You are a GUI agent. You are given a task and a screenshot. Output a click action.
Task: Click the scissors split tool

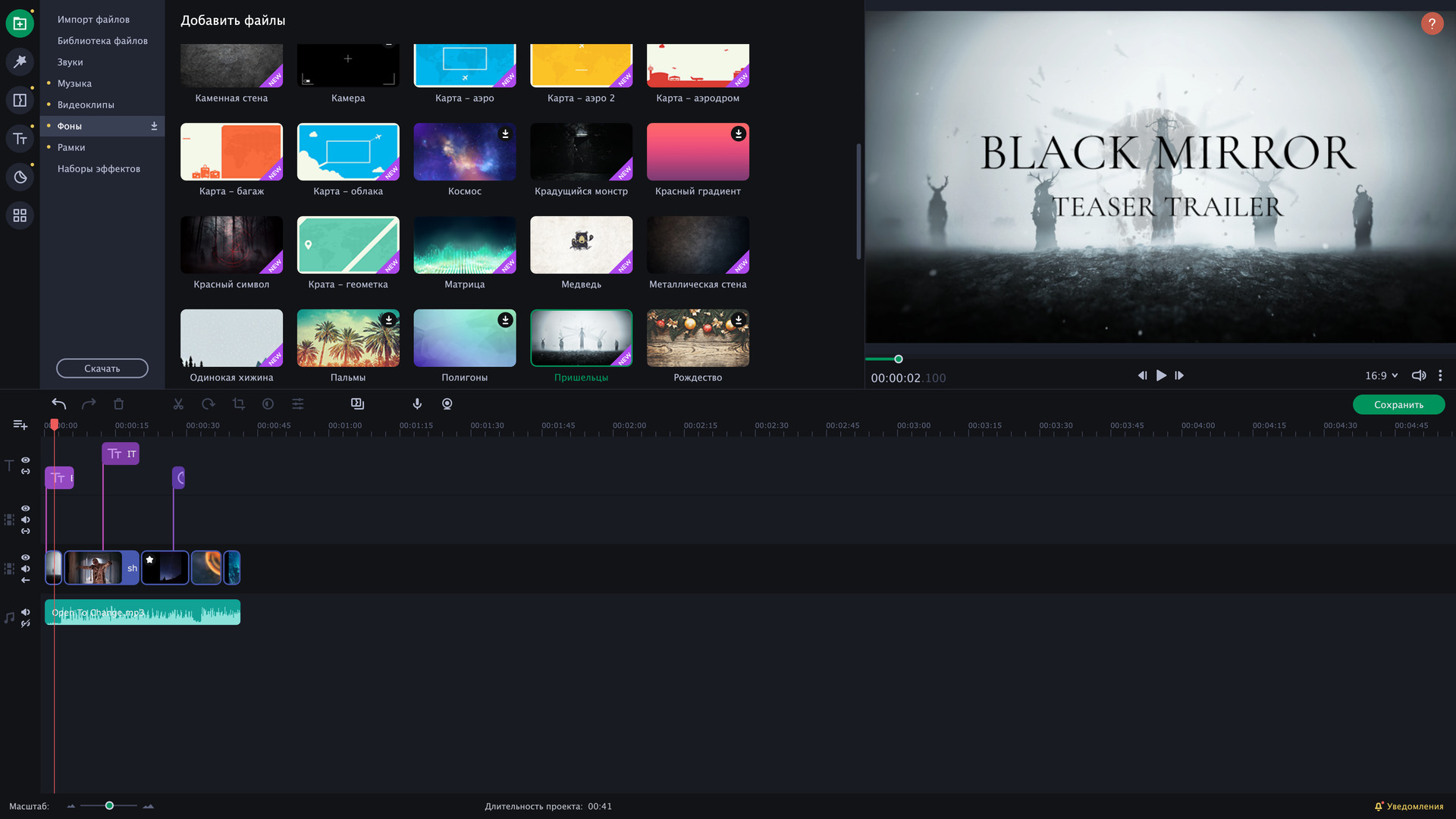click(x=178, y=404)
